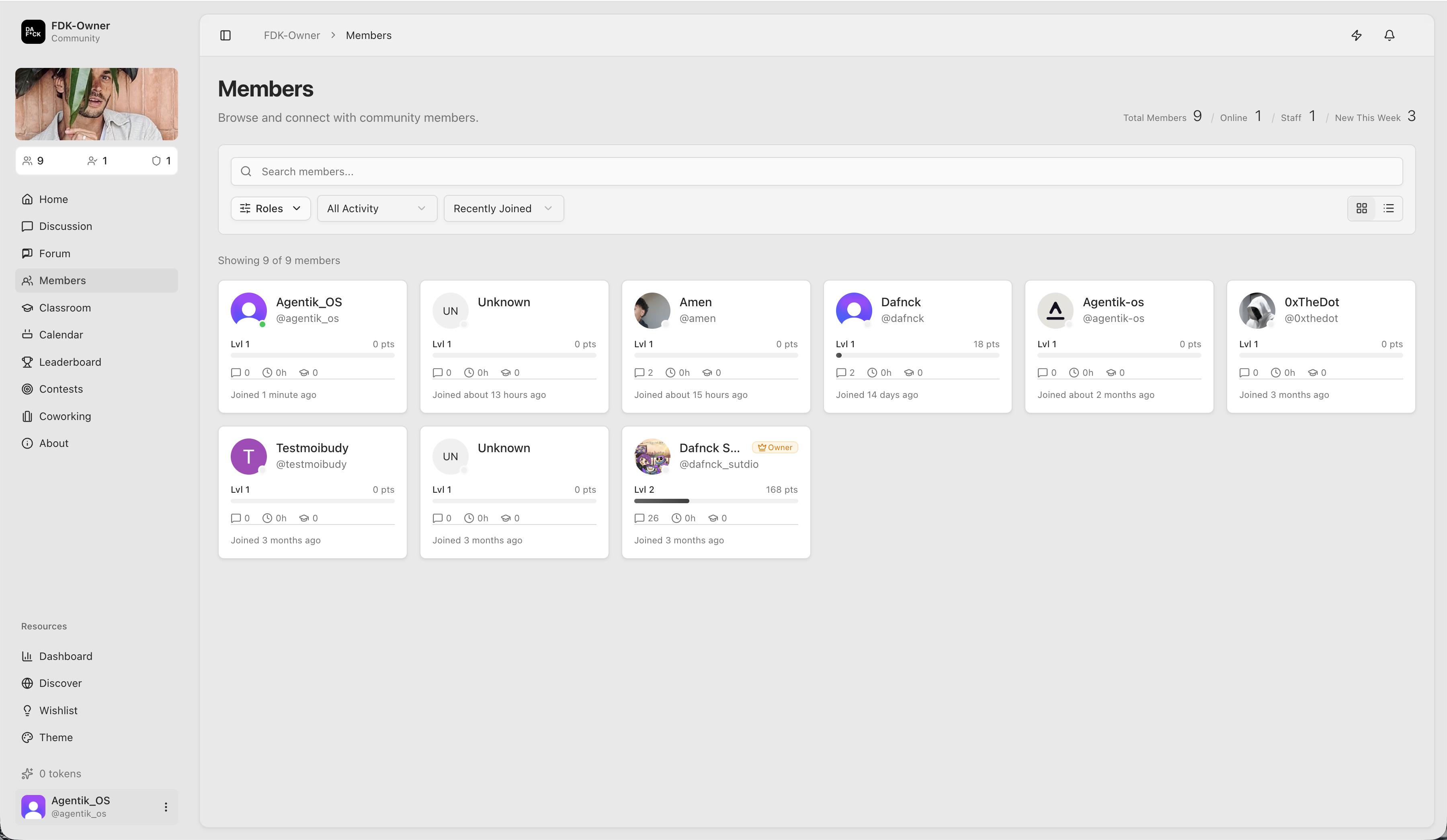Click the lightning boost icon in the header
1447x840 pixels.
[1356, 35]
